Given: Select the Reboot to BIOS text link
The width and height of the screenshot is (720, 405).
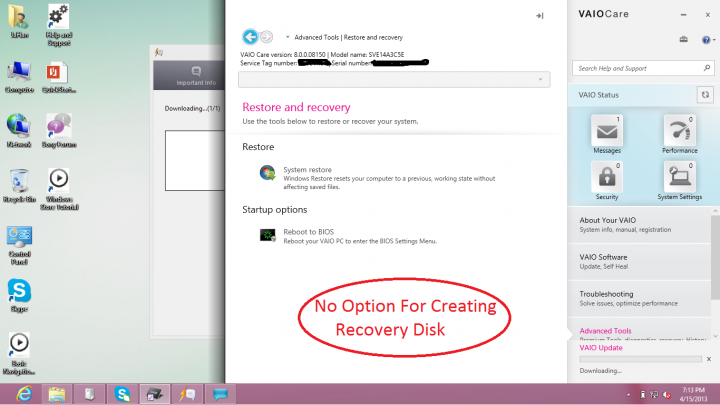Looking at the screenshot, I should [308, 232].
